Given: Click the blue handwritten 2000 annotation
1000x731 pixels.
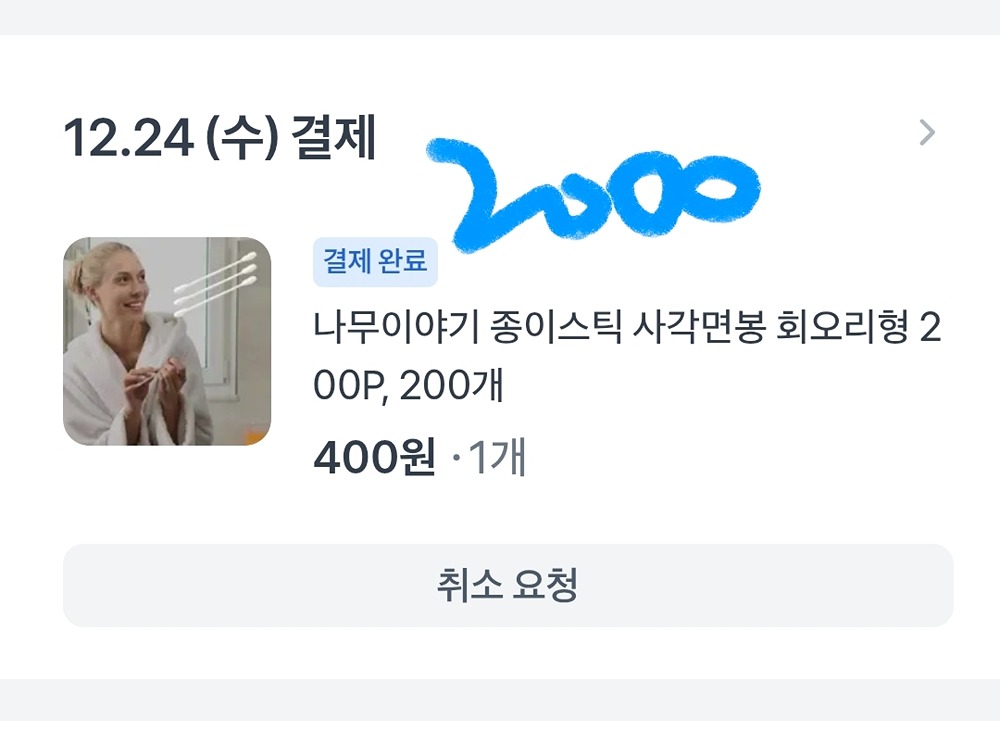Looking at the screenshot, I should pos(593,195).
